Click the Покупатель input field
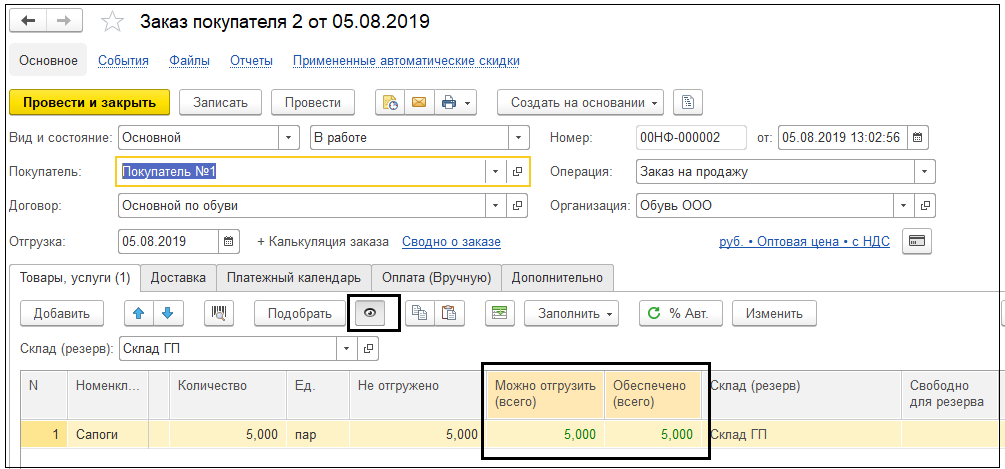 pyautogui.click(x=300, y=171)
